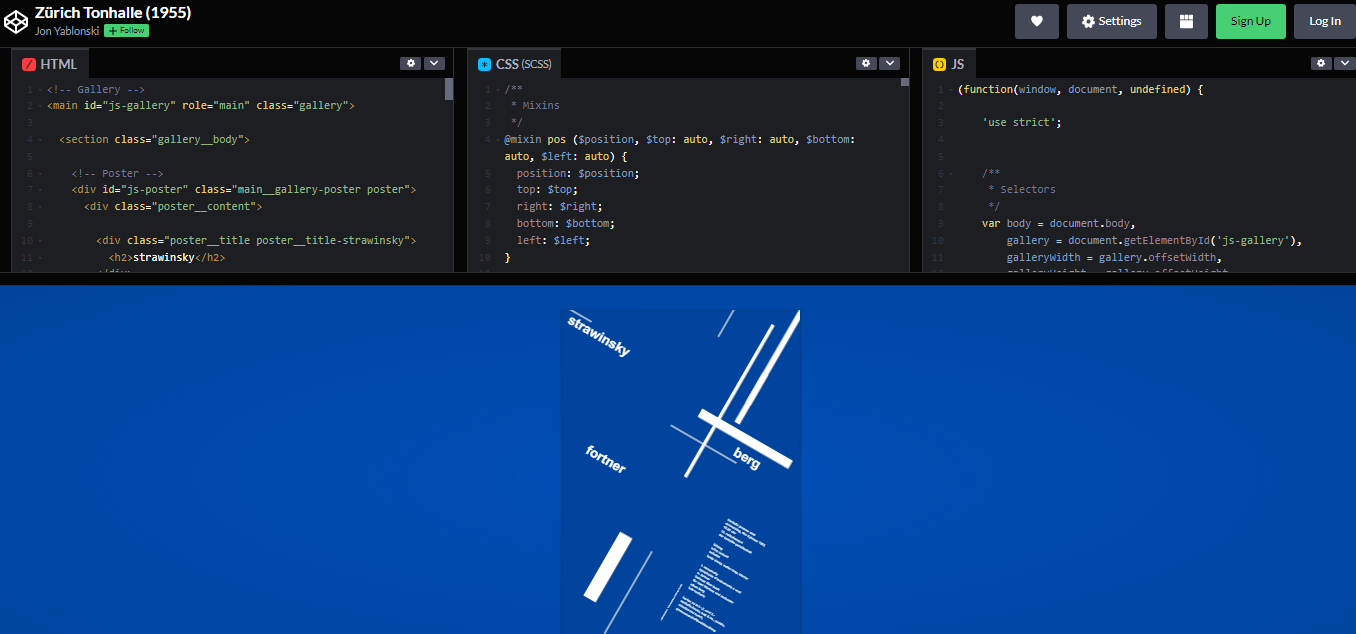Click 'right: $right;' CSS line

pyautogui.click(x=560, y=207)
